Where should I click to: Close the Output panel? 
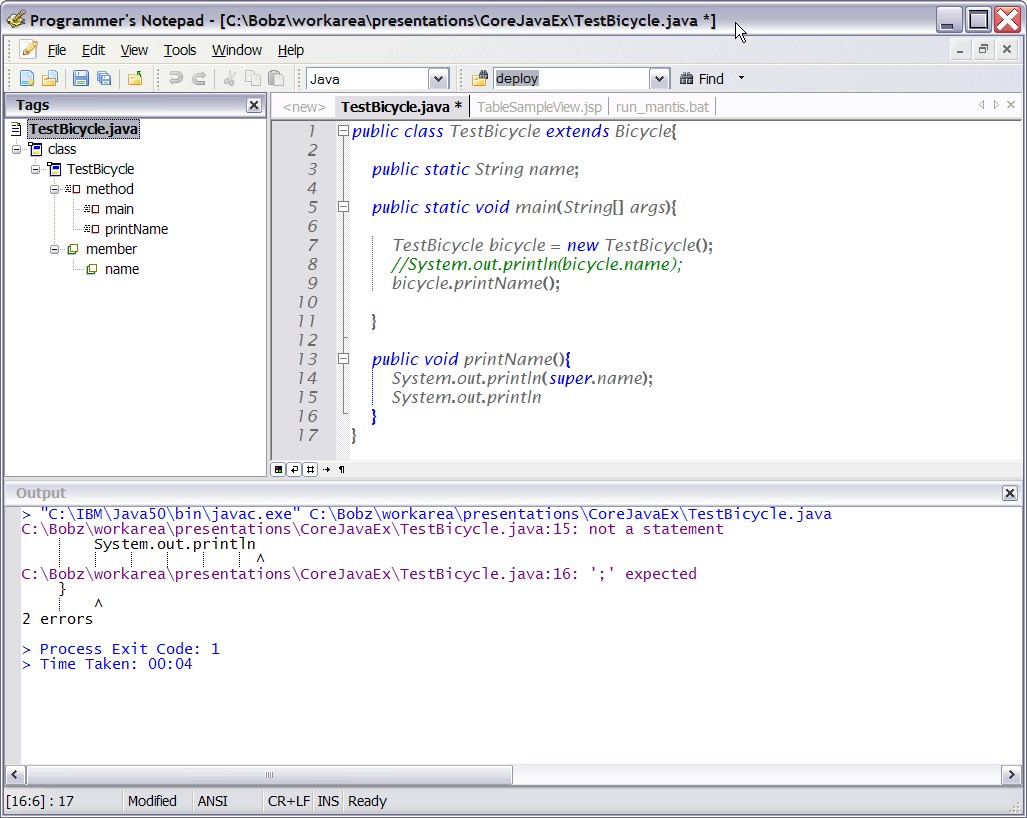click(1009, 493)
